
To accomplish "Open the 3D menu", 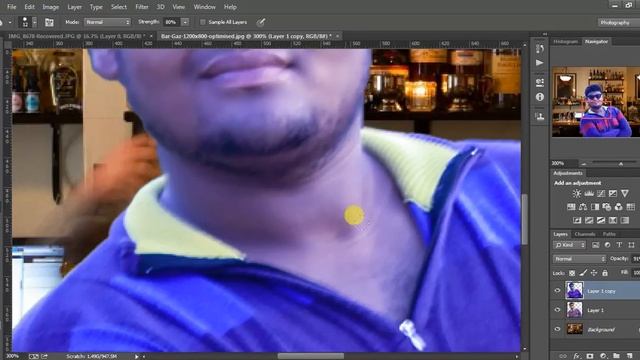I will coord(160,7).
